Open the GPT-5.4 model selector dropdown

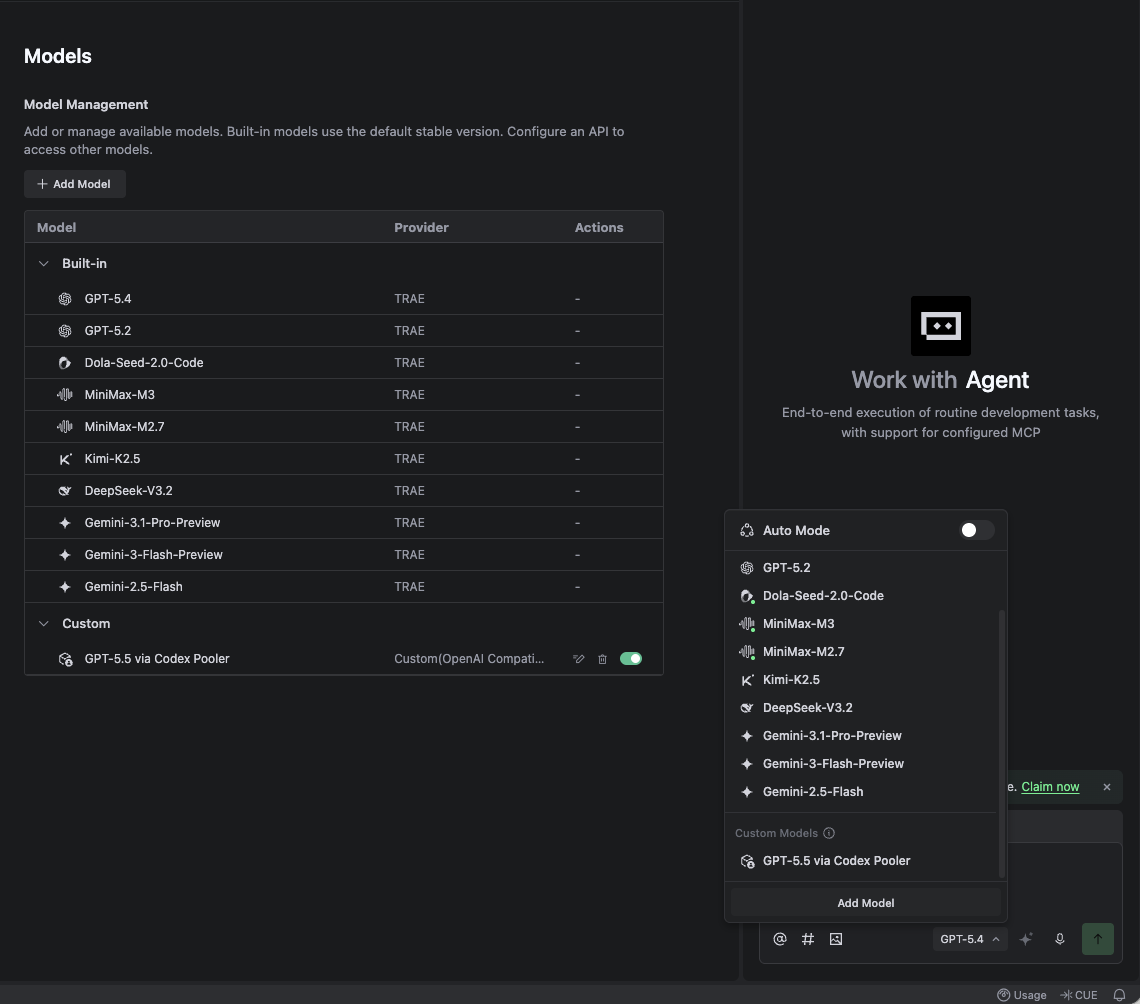point(970,939)
